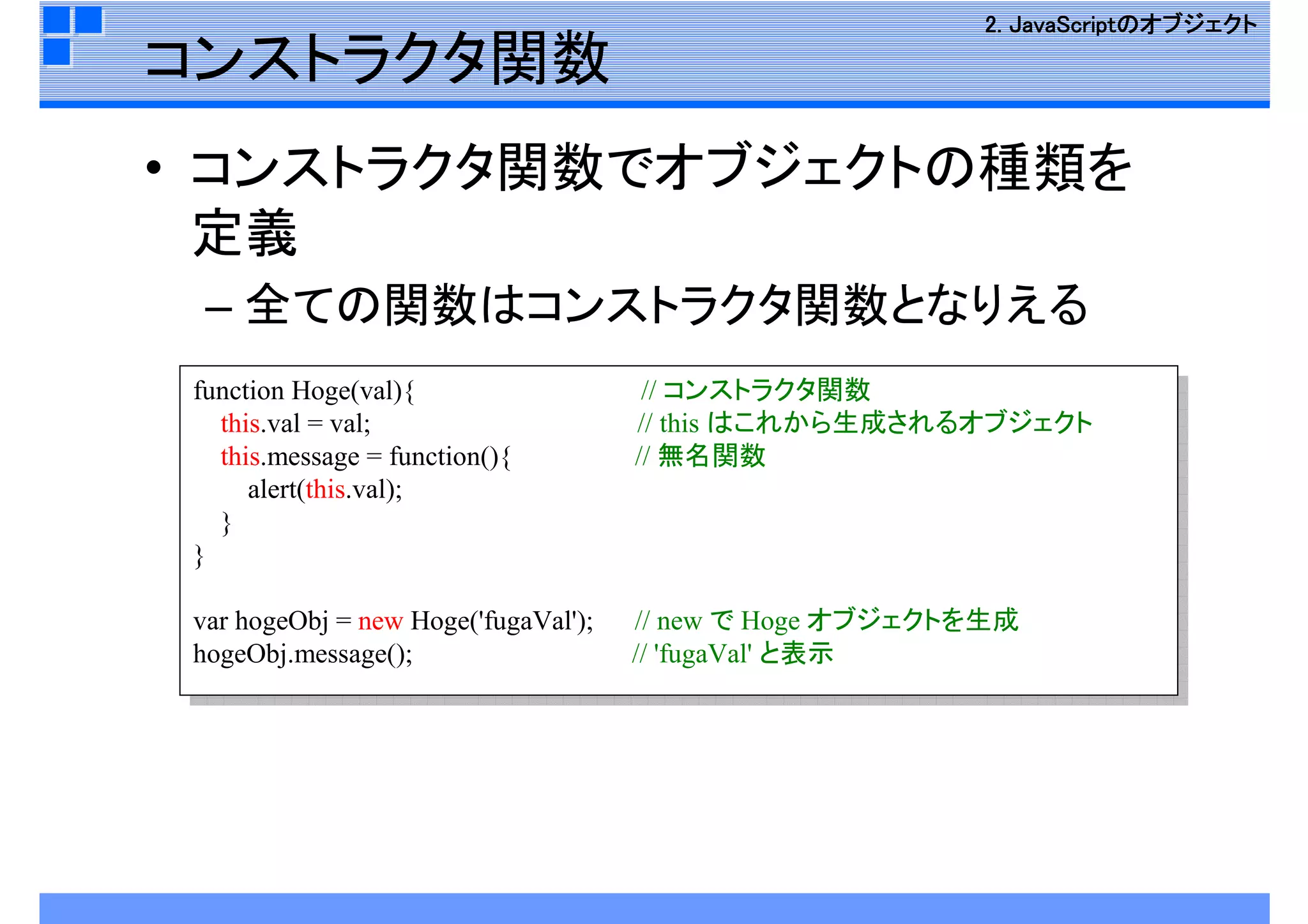The image size is (1308, 924).
Task: Click the code line var hogeObj = new Hoge('fugaVal');
Action: (x=393, y=621)
